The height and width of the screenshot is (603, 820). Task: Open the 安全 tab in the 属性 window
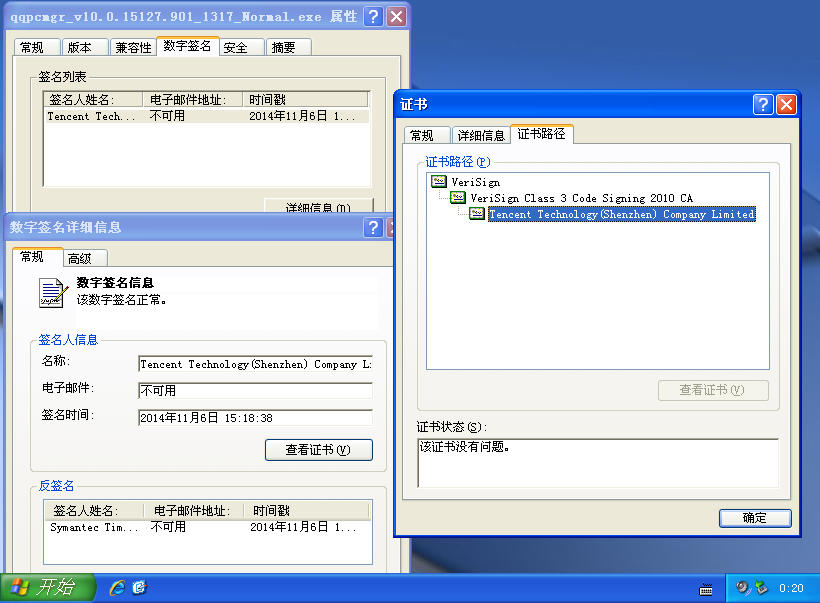[241, 47]
